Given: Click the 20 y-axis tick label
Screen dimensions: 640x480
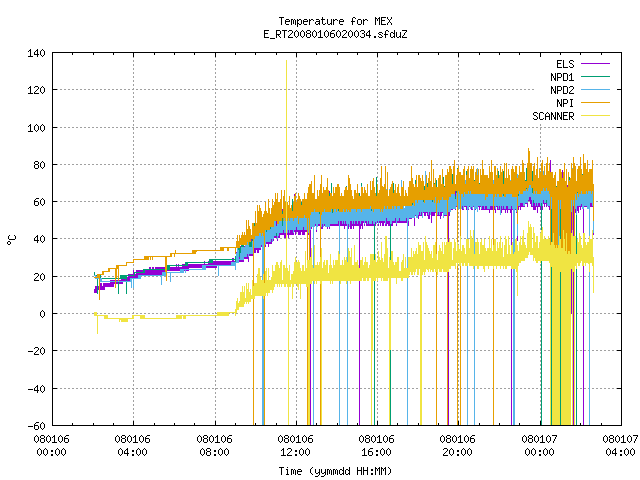Looking at the screenshot, I should pos(39,277).
